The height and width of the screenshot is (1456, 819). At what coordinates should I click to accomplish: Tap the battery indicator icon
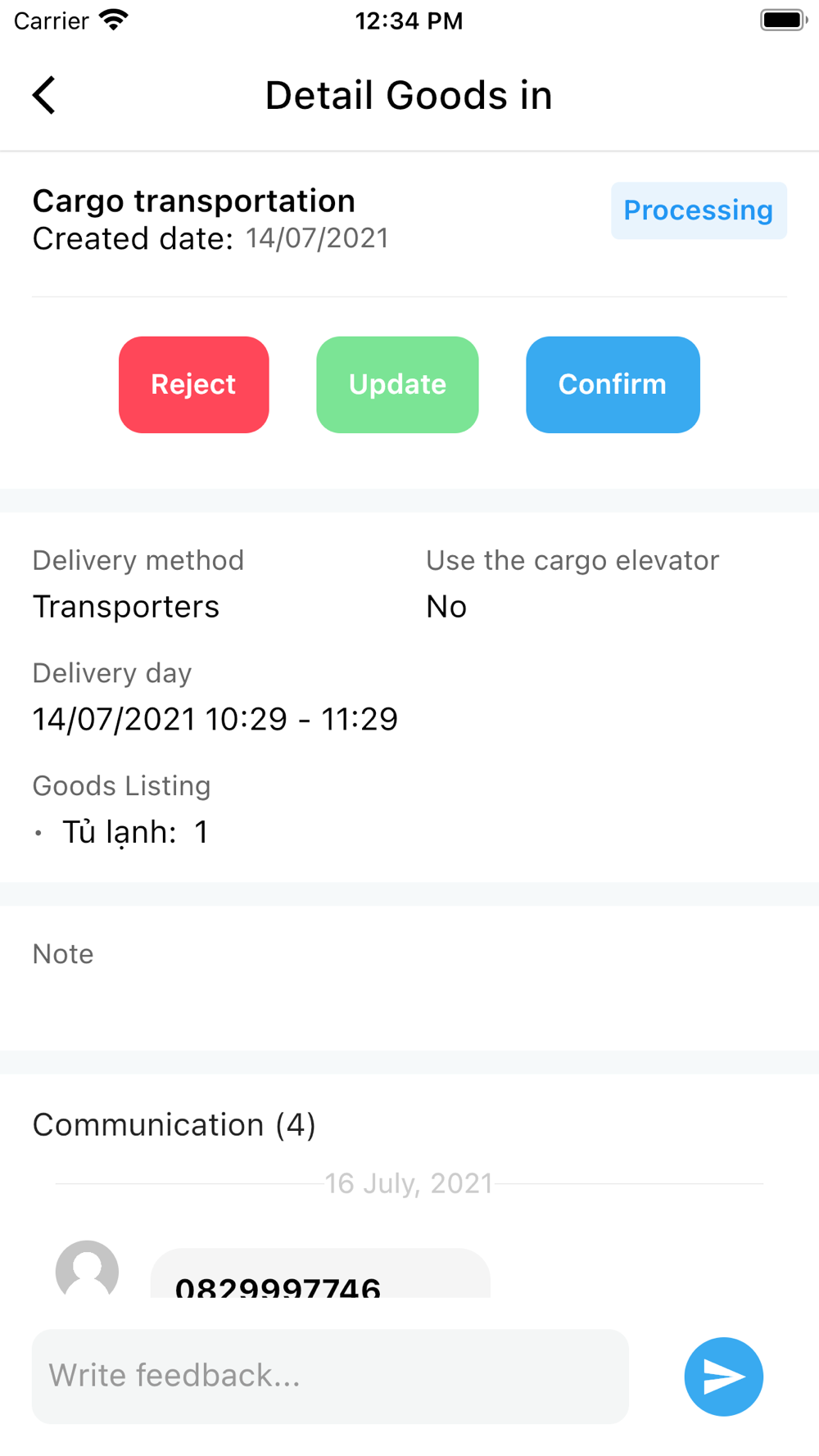pos(783,20)
